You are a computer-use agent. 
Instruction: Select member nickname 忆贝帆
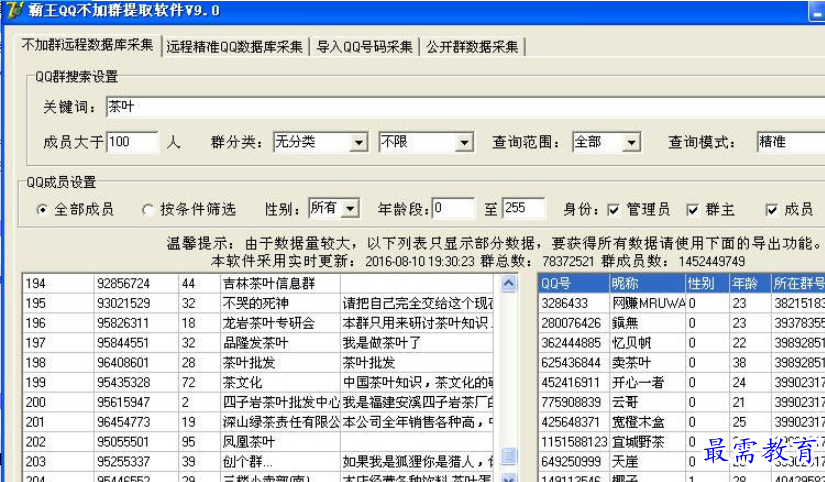[632, 343]
